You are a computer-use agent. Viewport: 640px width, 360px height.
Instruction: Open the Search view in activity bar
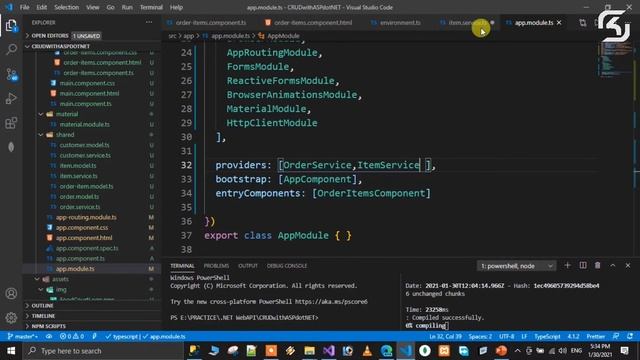[11, 50]
